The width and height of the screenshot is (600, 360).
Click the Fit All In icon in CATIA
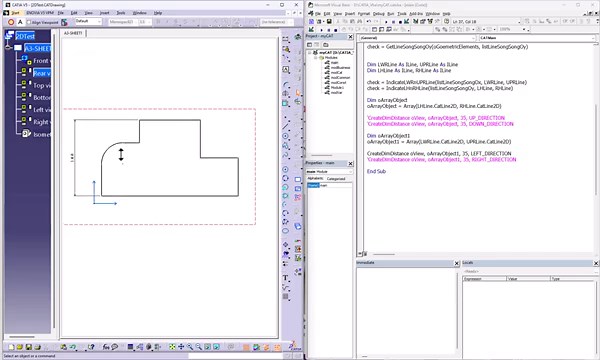172,347
